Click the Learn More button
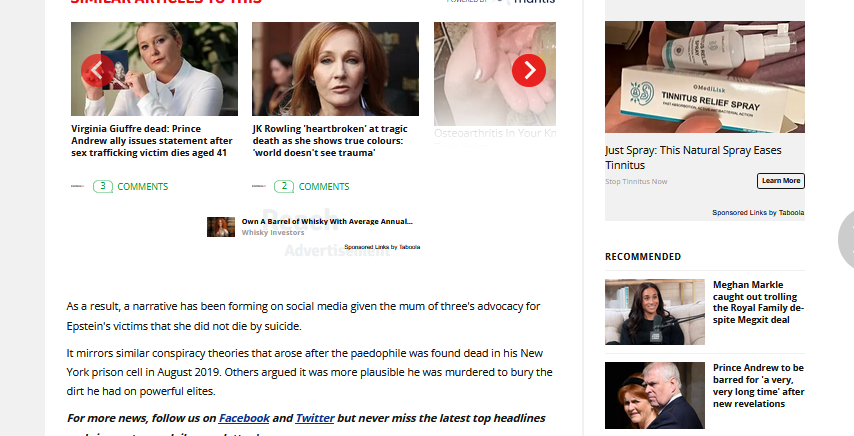The height and width of the screenshot is (436, 854). click(780, 181)
